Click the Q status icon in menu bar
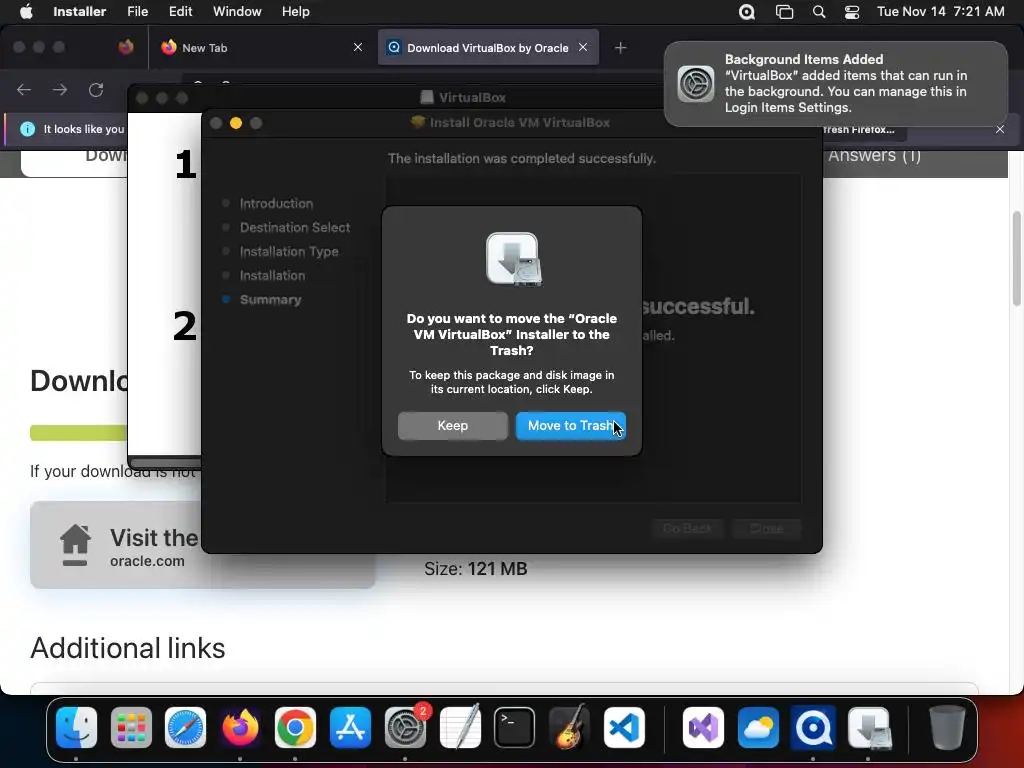Screen dimensions: 1024x768 pyautogui.click(x=747, y=12)
